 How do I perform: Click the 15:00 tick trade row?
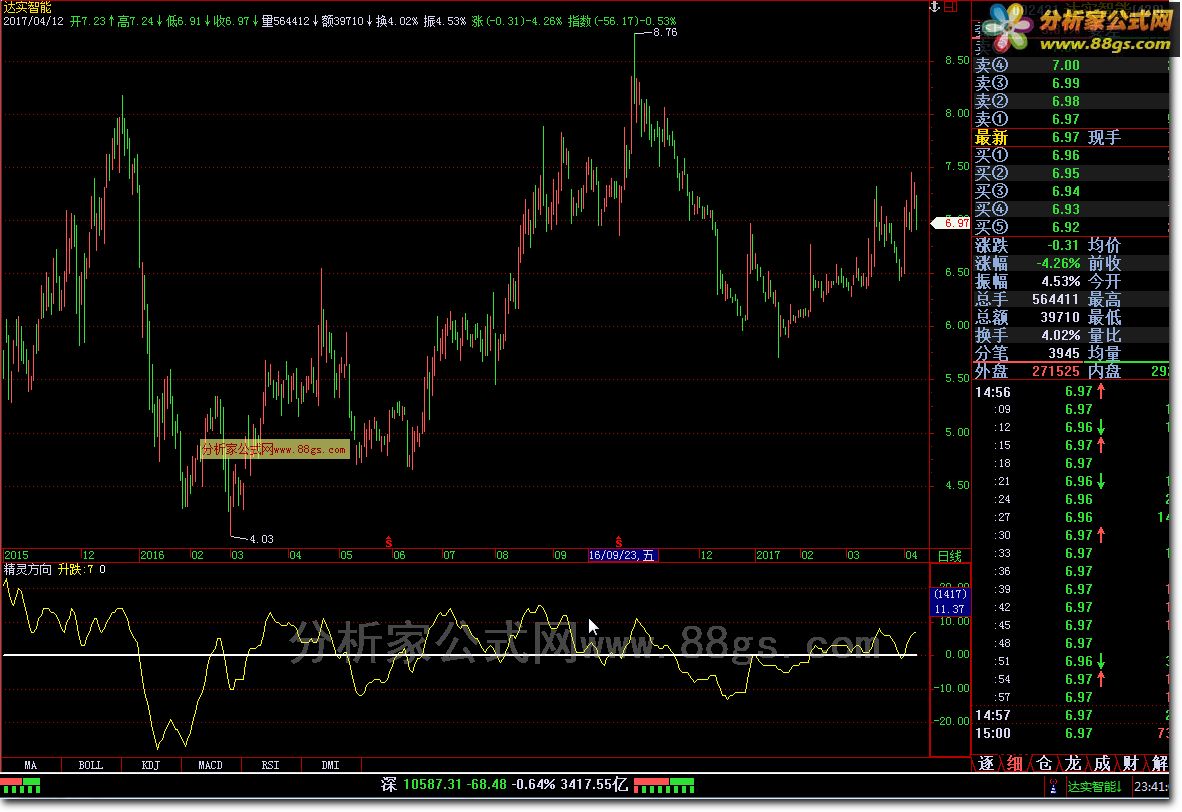click(1071, 733)
